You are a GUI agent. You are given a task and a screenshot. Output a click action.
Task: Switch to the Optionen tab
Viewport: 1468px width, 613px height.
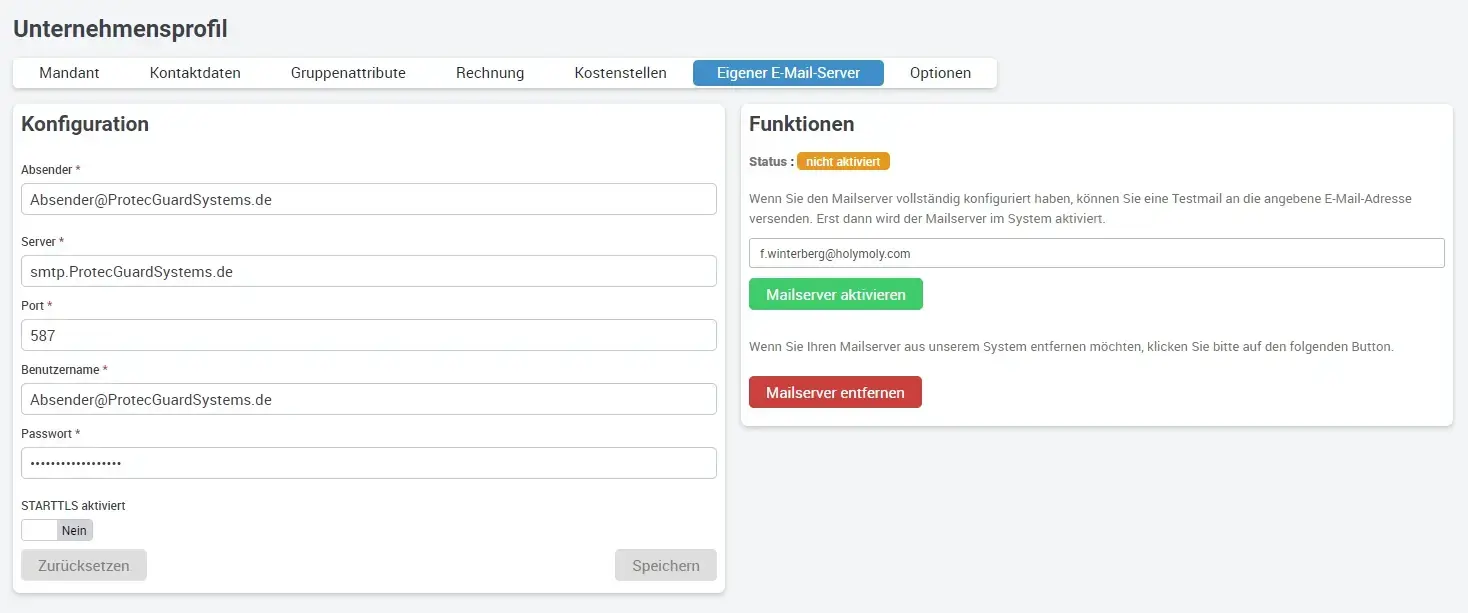940,73
